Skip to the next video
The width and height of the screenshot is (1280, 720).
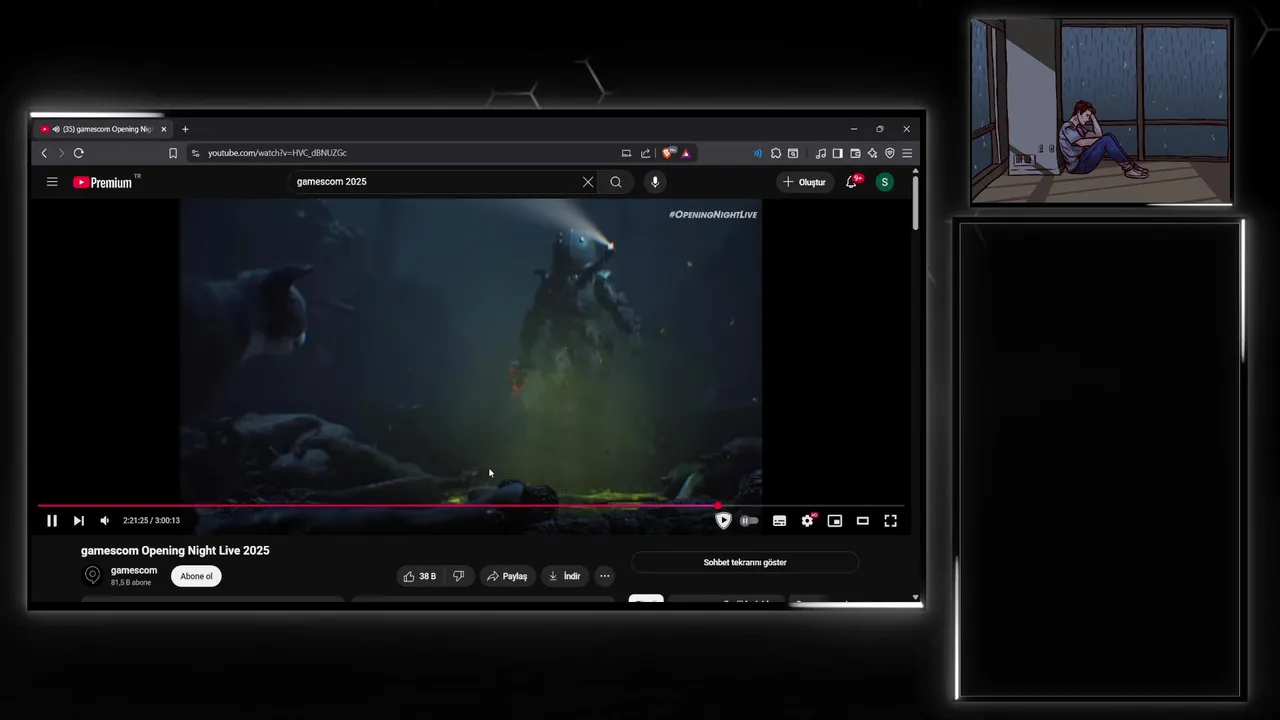[78, 520]
